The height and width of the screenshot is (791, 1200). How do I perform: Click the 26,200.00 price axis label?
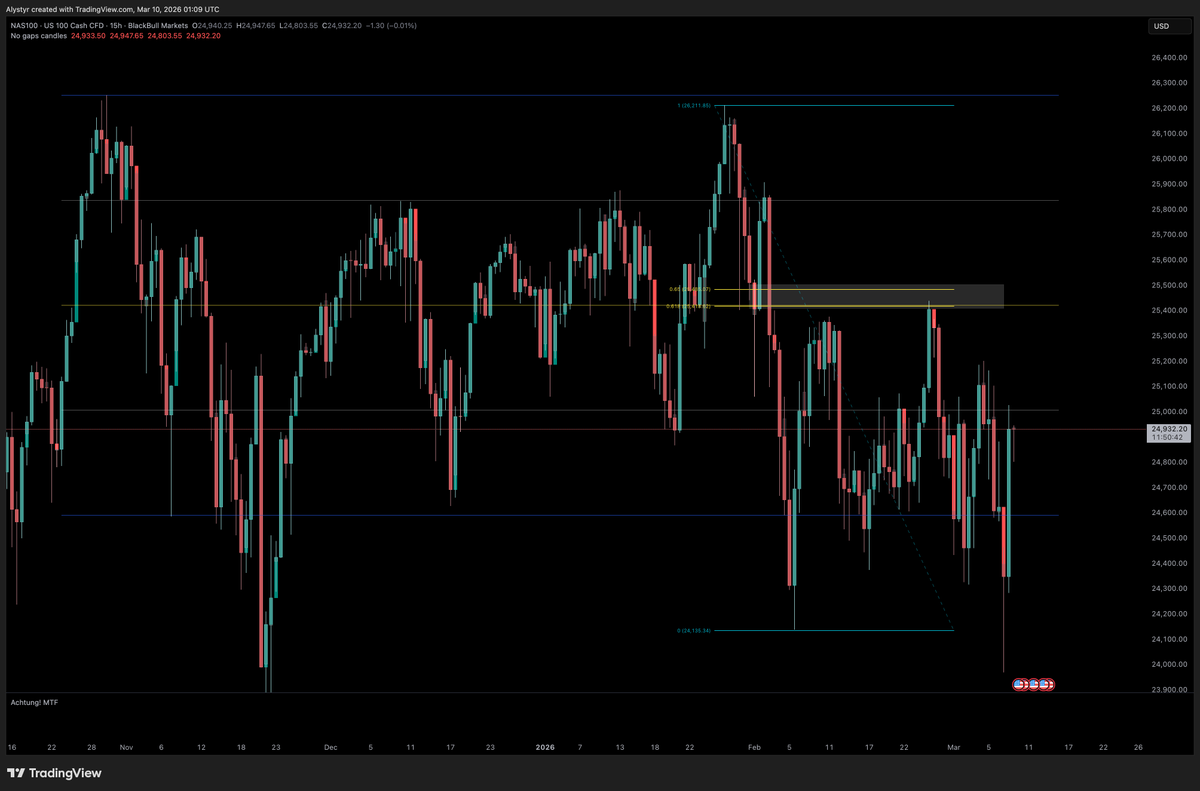pyautogui.click(x=1169, y=108)
